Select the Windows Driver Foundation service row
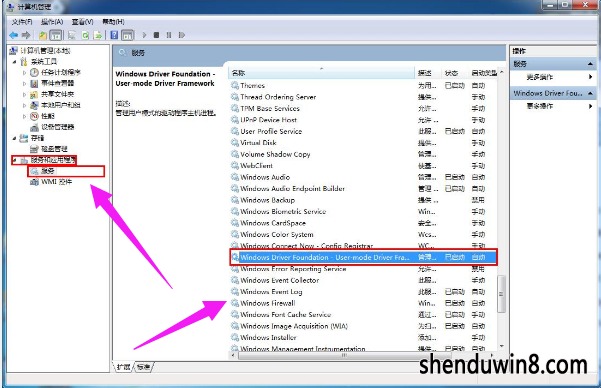The height and width of the screenshot is (388, 601). [x=363, y=257]
